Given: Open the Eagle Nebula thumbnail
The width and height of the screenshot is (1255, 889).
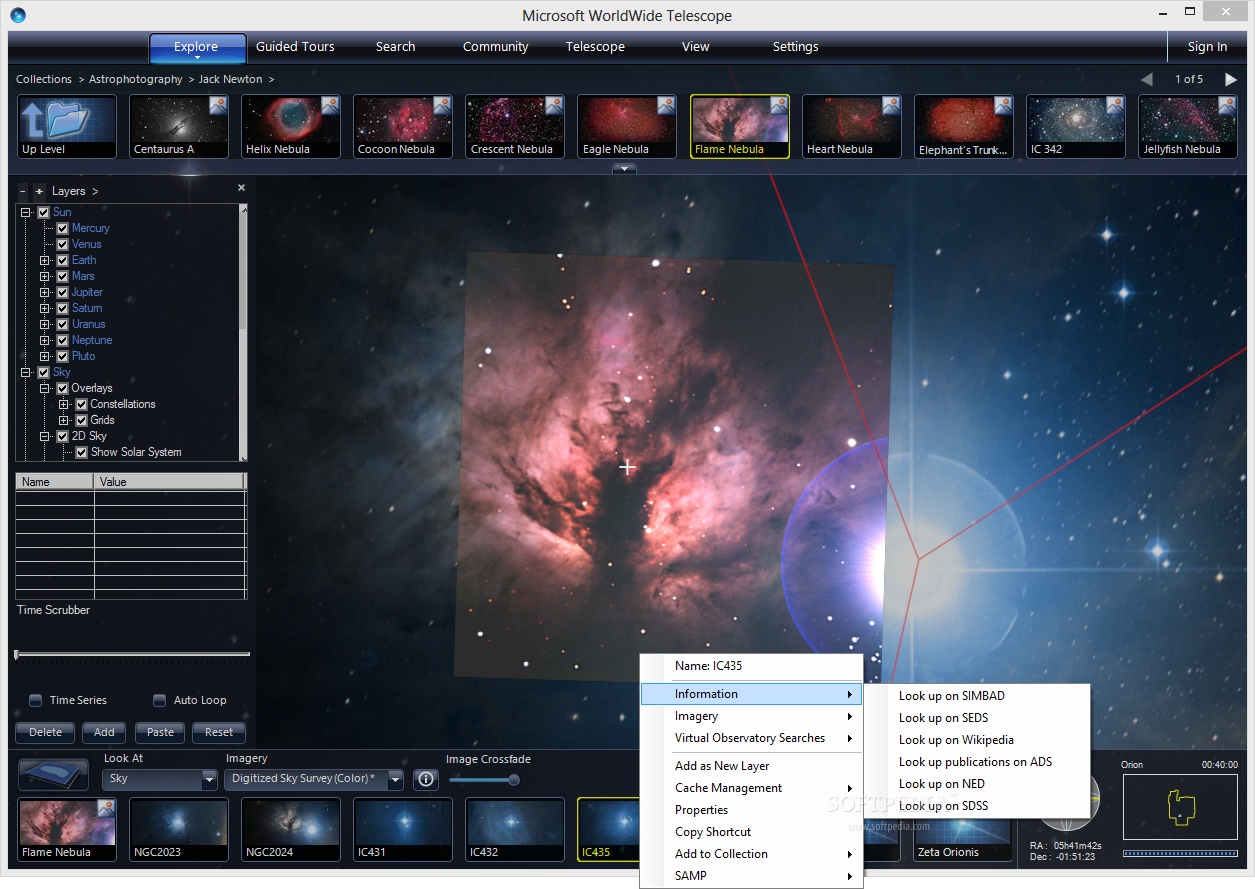Looking at the screenshot, I should click(627, 127).
